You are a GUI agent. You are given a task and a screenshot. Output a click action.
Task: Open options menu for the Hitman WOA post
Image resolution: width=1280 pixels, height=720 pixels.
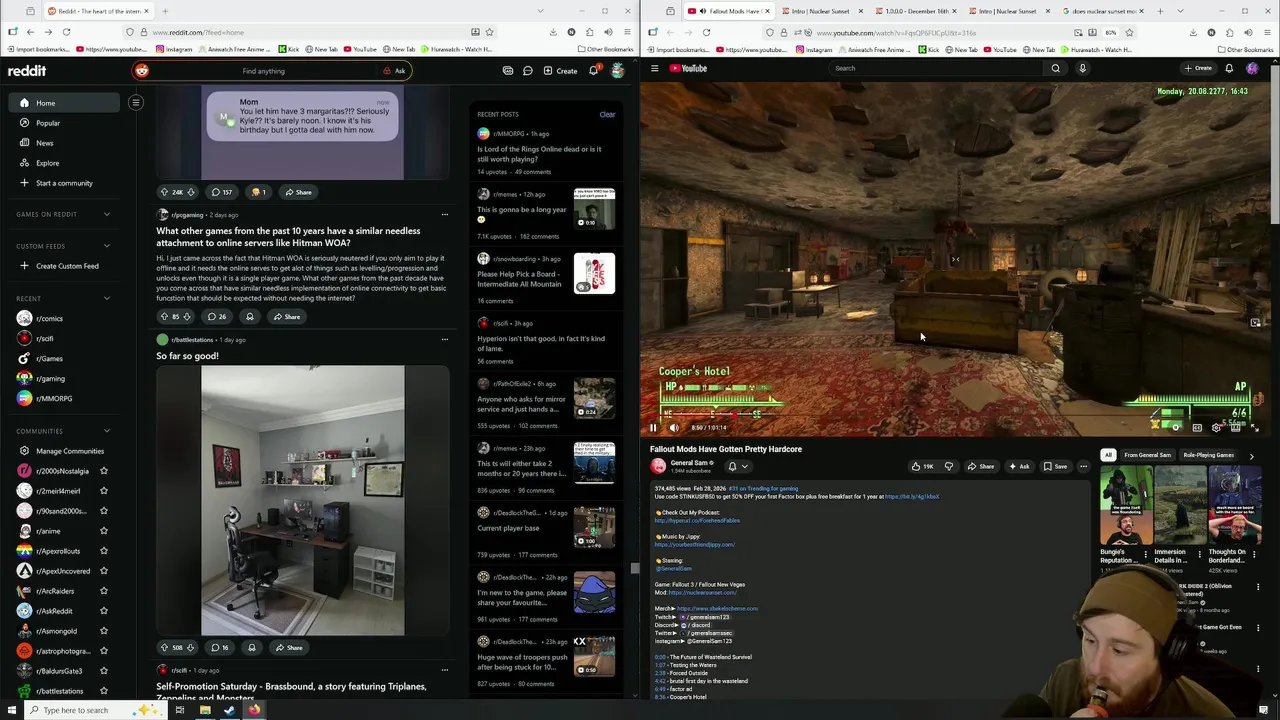pyautogui.click(x=445, y=215)
